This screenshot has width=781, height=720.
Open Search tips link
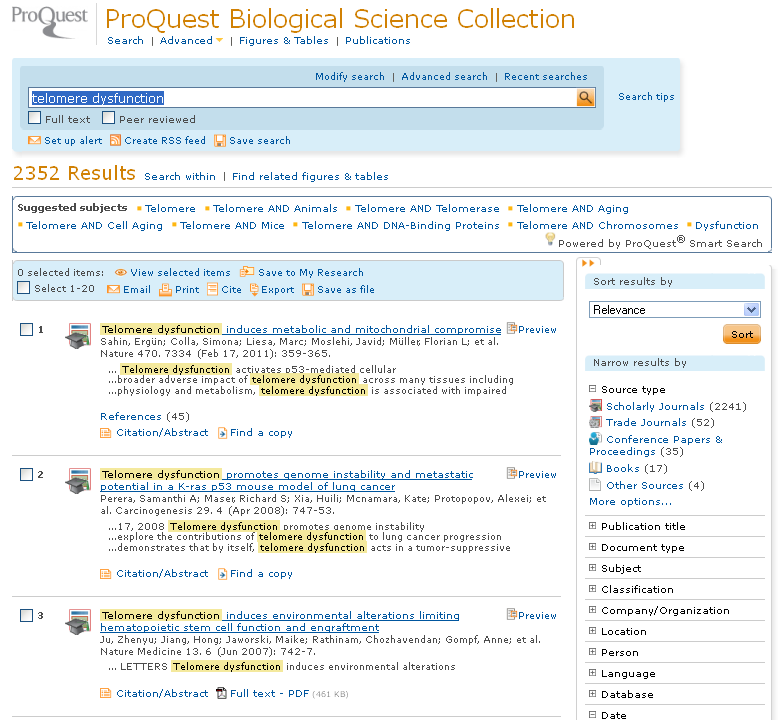646,97
